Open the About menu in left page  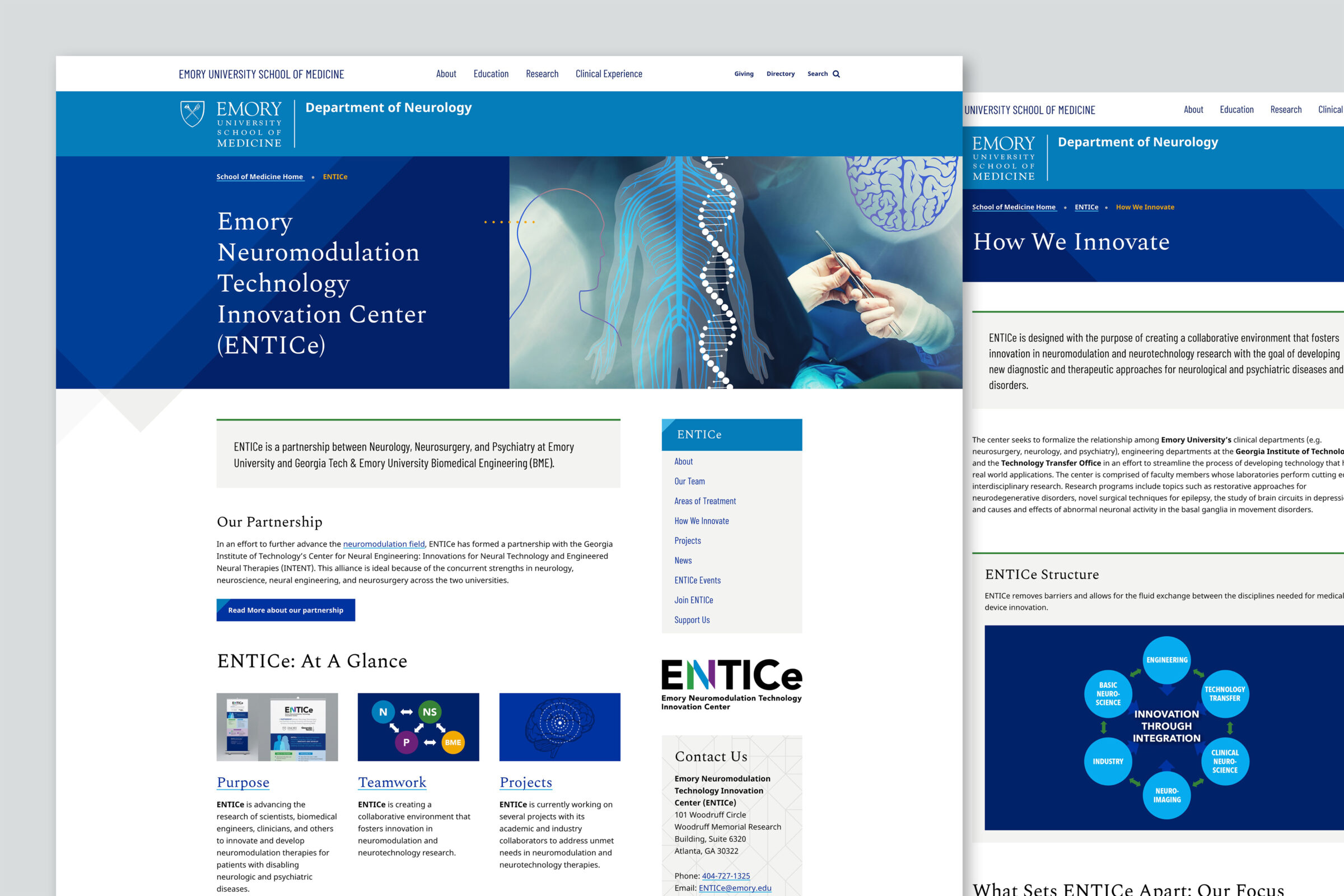446,74
